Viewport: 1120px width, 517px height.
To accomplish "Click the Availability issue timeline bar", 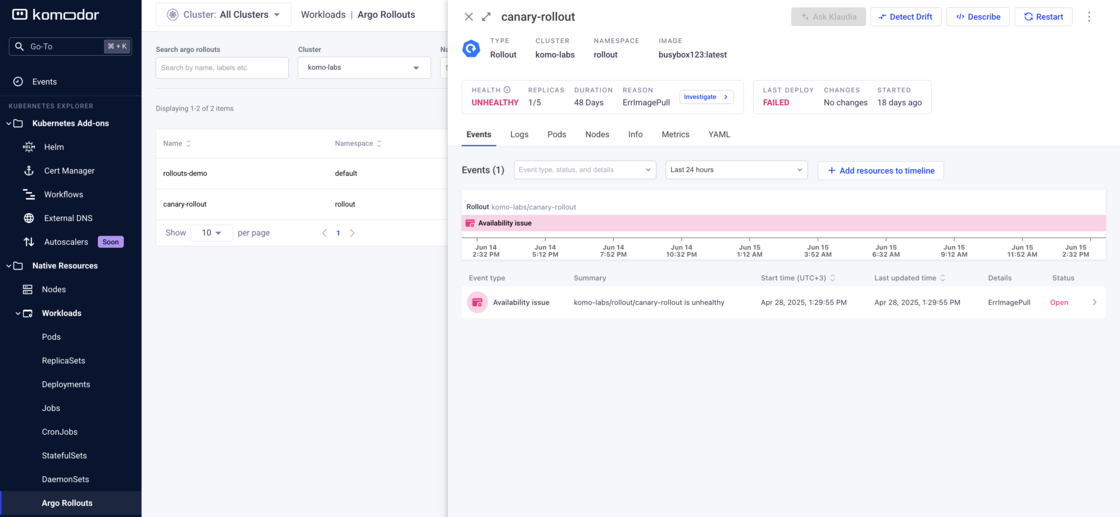I will point(783,223).
